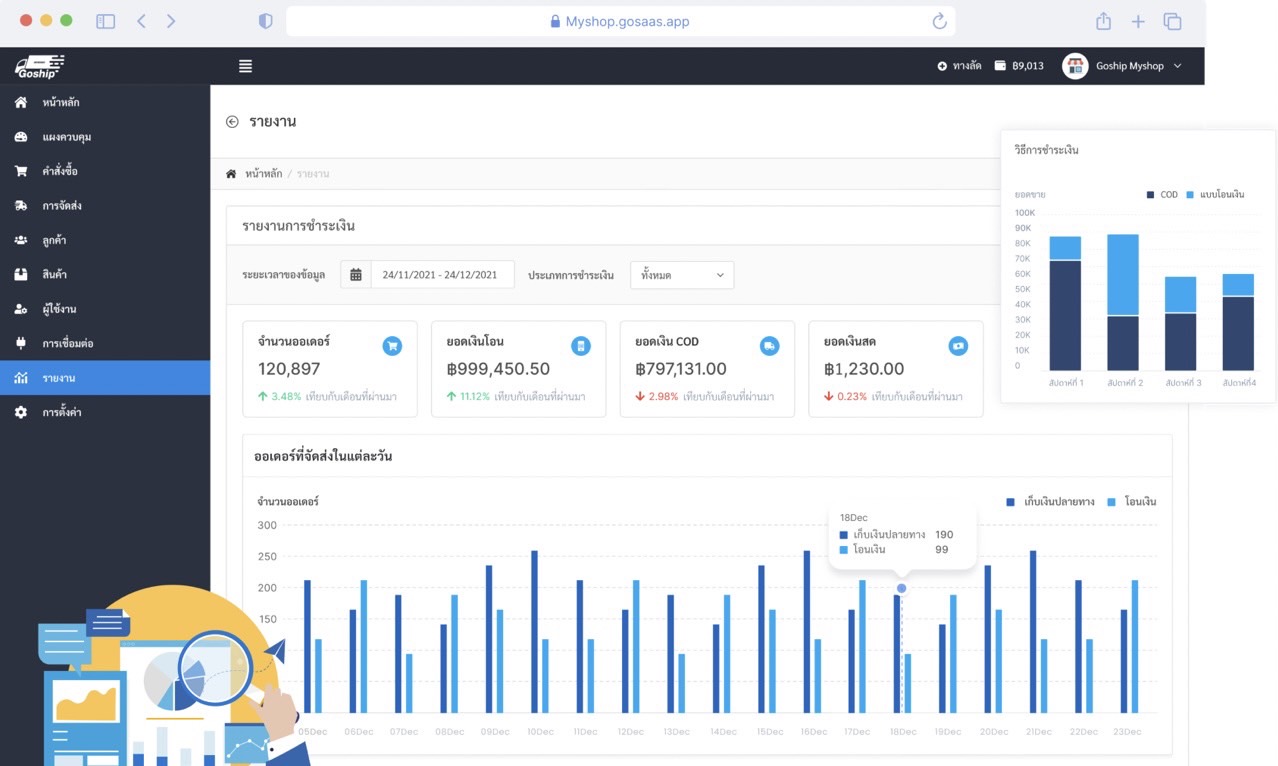Click the truck icon on ยอดเงิน COD card
1278x766 pixels.
[769, 346]
